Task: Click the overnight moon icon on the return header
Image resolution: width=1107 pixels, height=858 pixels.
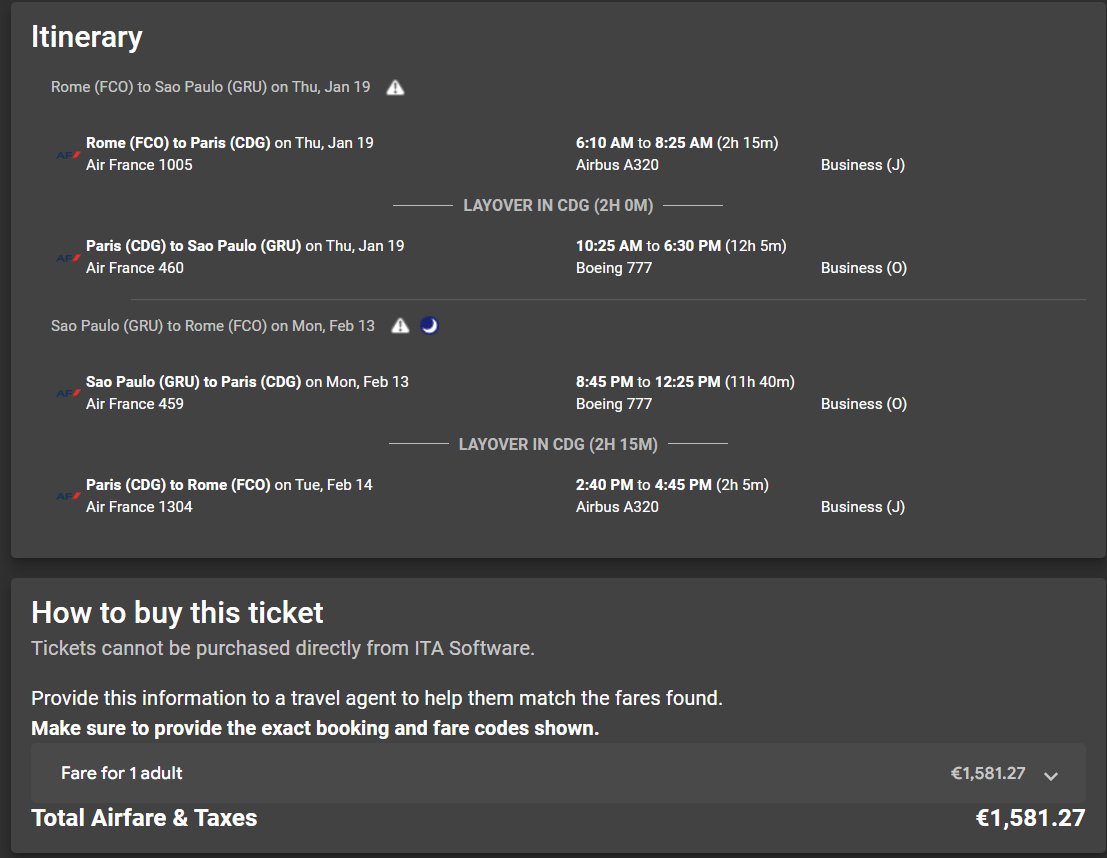Action: pos(429,326)
